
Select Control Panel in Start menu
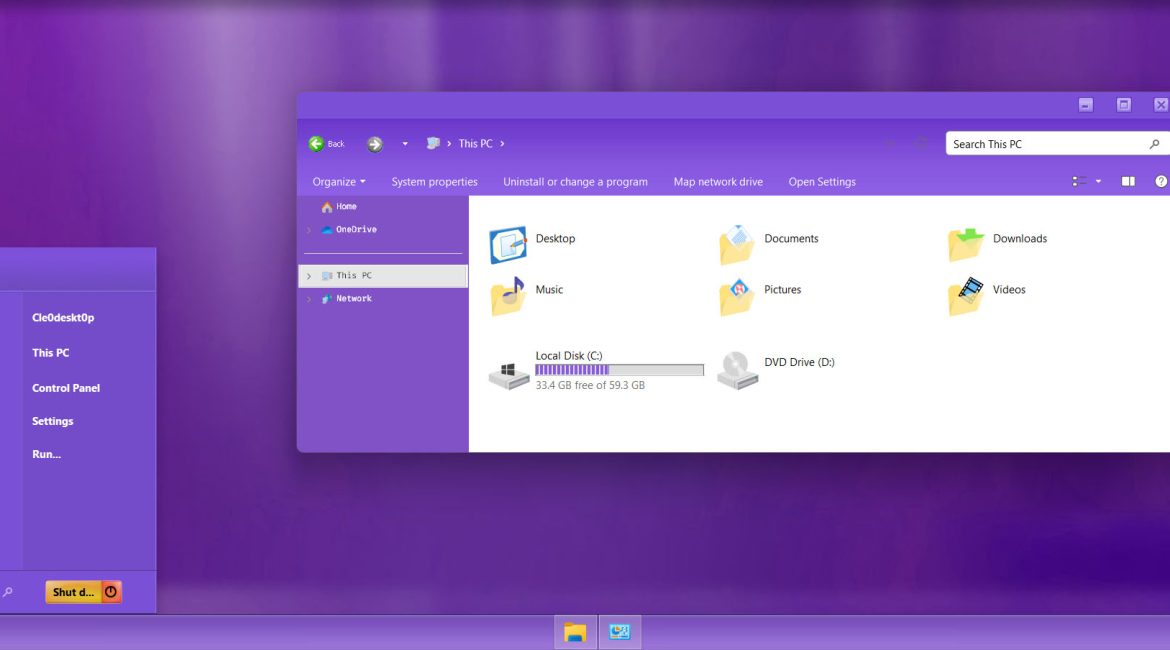pyautogui.click(x=66, y=388)
